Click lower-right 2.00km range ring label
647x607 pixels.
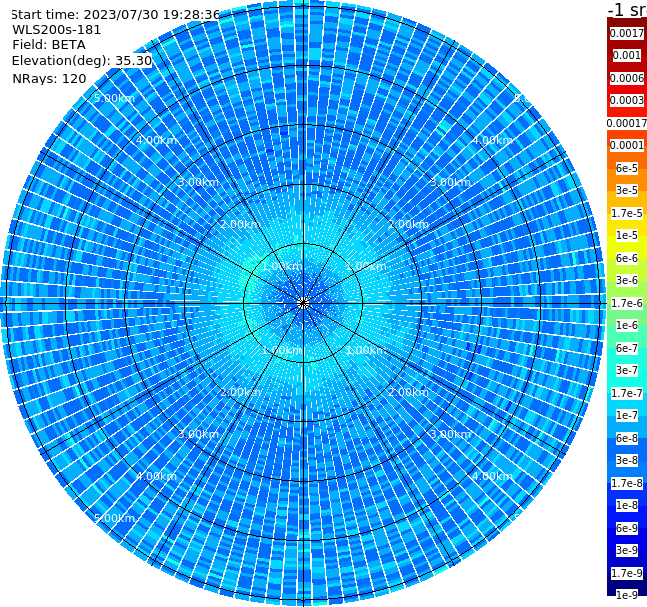point(409,392)
